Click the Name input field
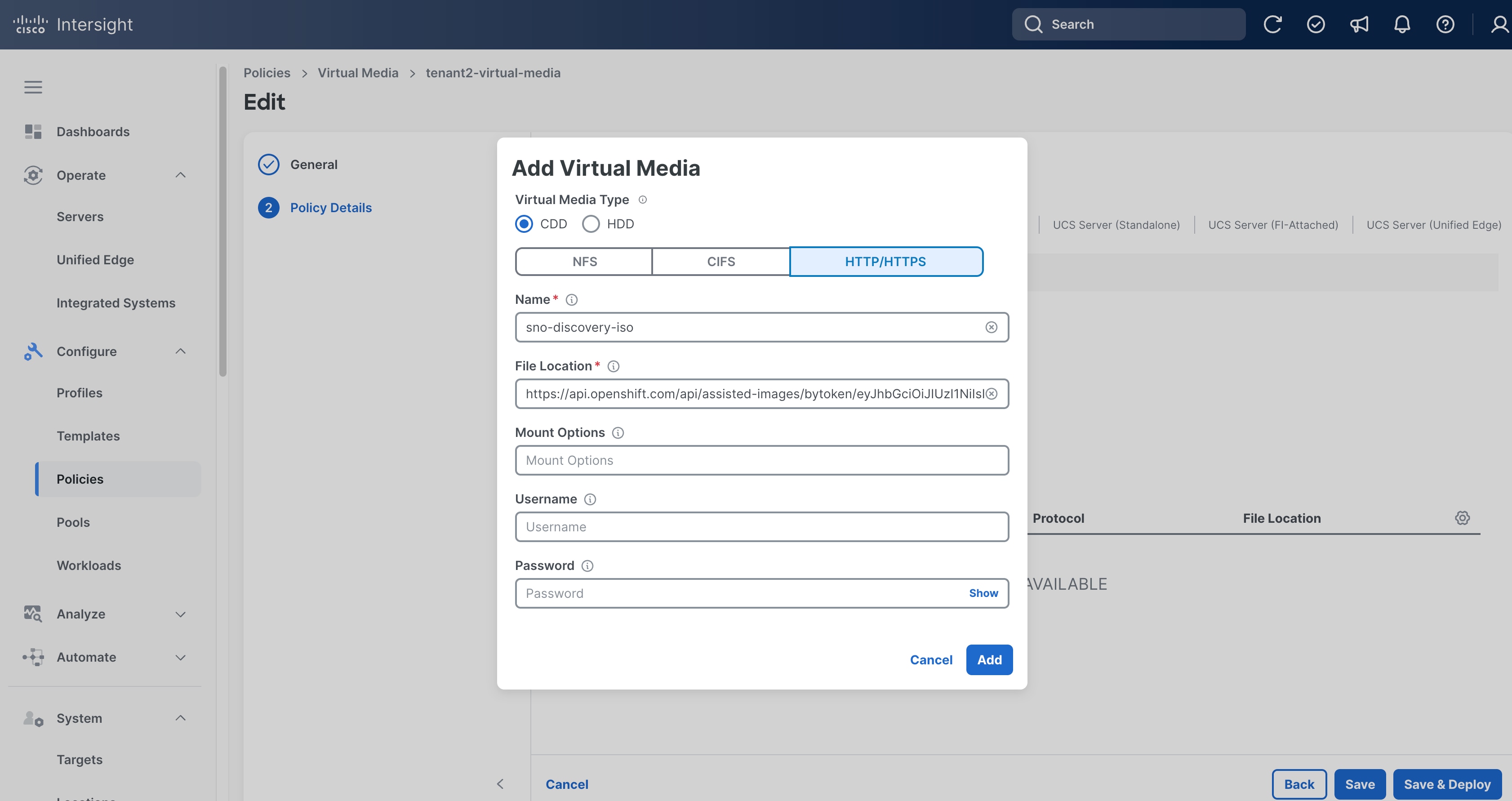Image resolution: width=1512 pixels, height=801 pixels. tap(762, 327)
